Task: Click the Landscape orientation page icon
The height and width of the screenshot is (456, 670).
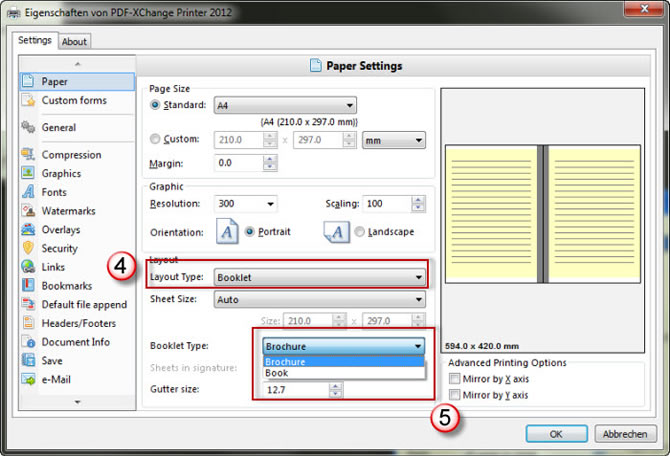Action: pyautogui.click(x=336, y=232)
